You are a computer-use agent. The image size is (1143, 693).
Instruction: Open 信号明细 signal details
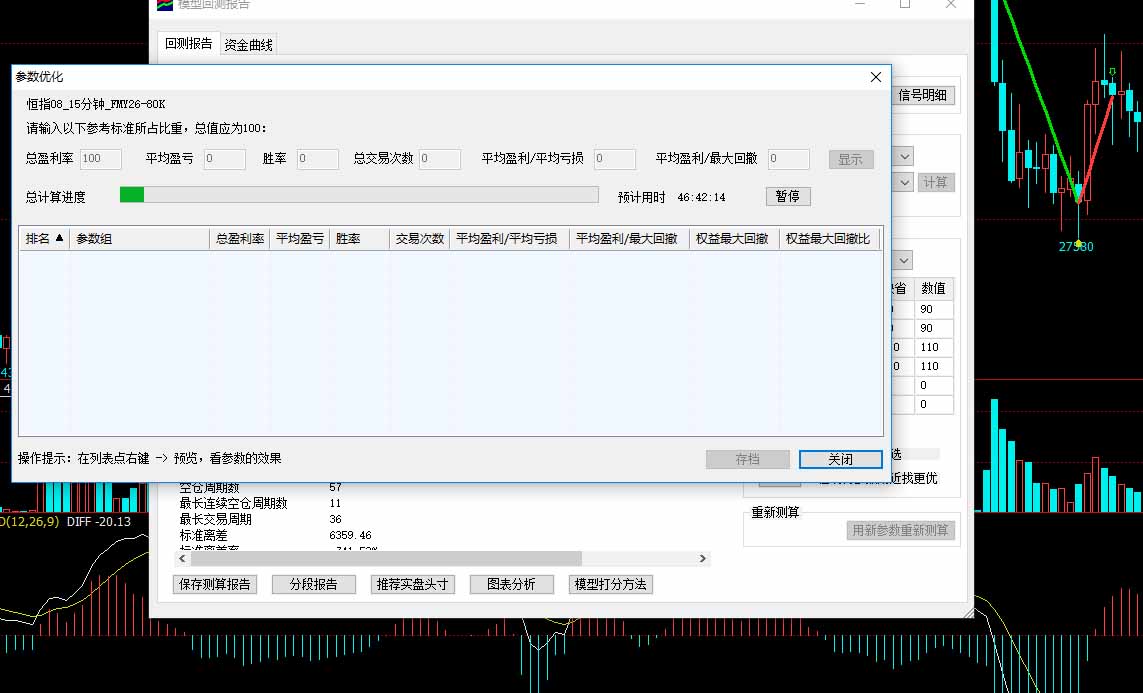click(923, 96)
